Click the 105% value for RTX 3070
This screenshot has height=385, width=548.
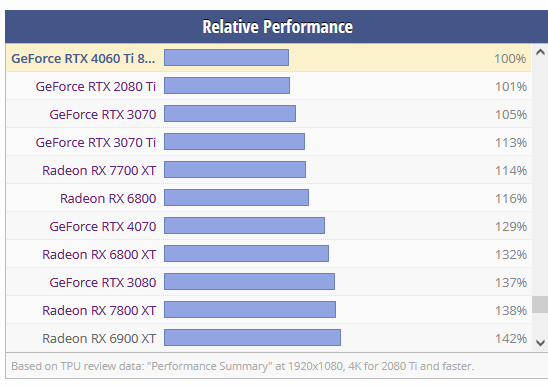click(511, 114)
